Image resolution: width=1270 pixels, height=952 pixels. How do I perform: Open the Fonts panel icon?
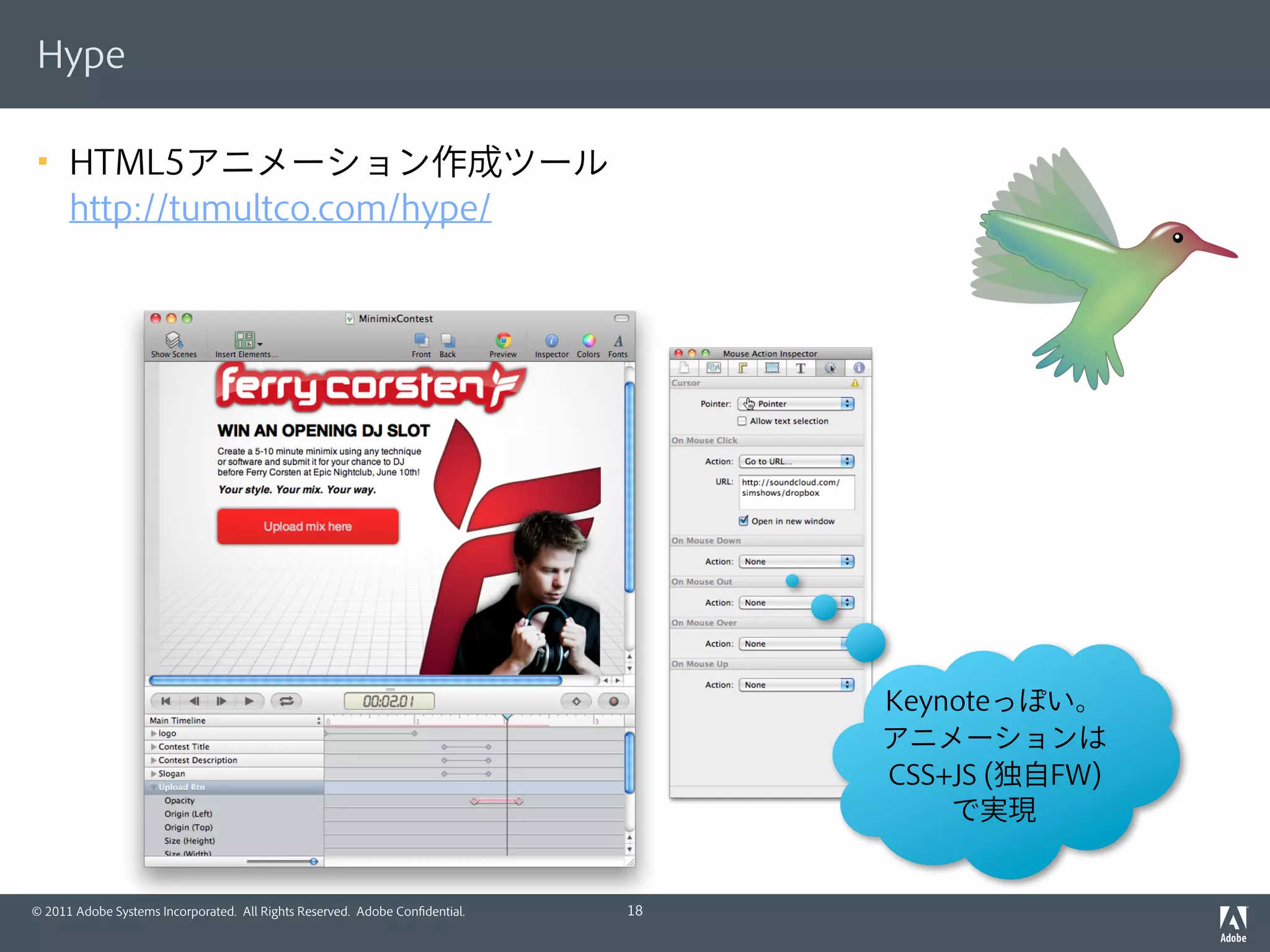pyautogui.click(x=618, y=340)
